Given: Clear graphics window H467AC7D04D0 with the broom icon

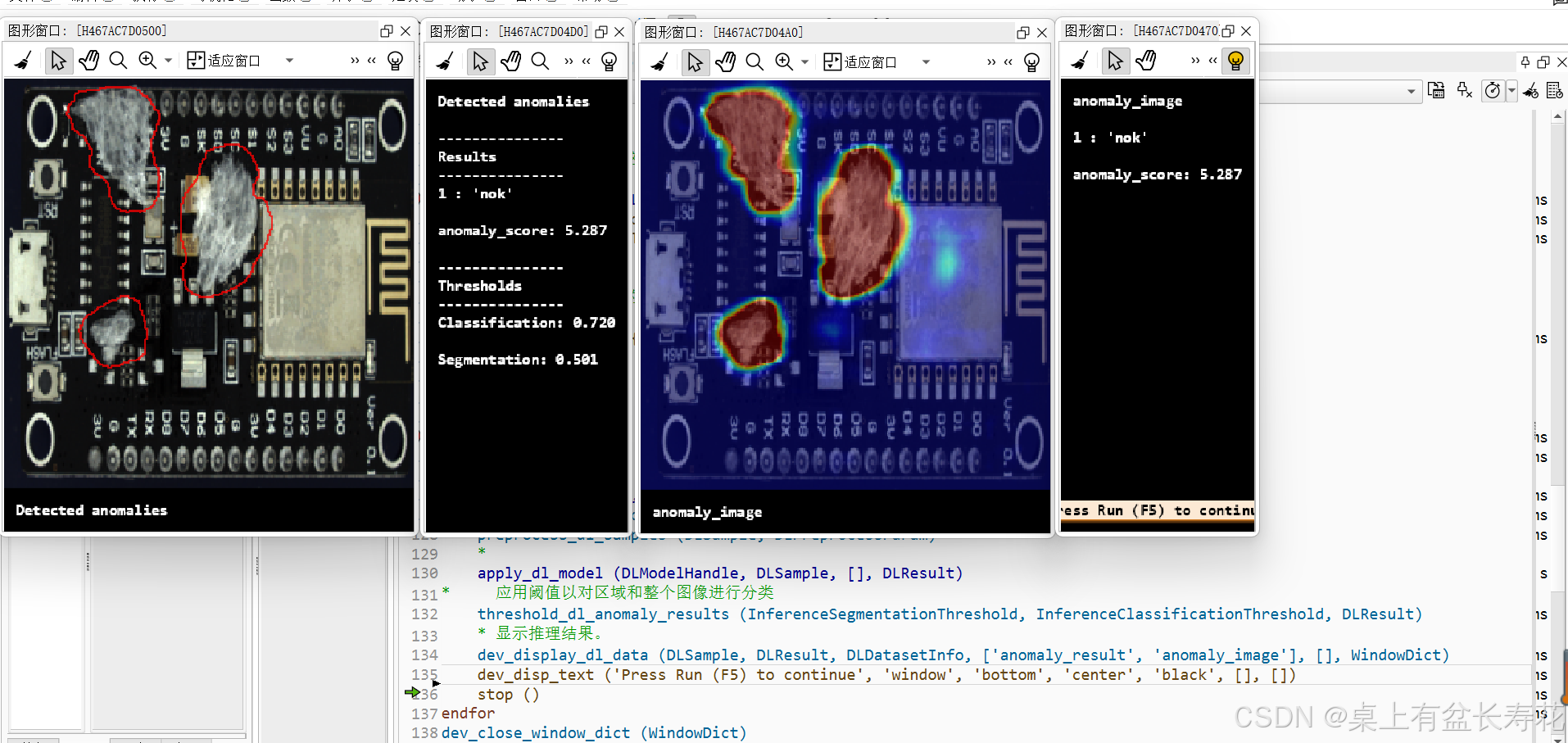Looking at the screenshot, I should [446, 61].
